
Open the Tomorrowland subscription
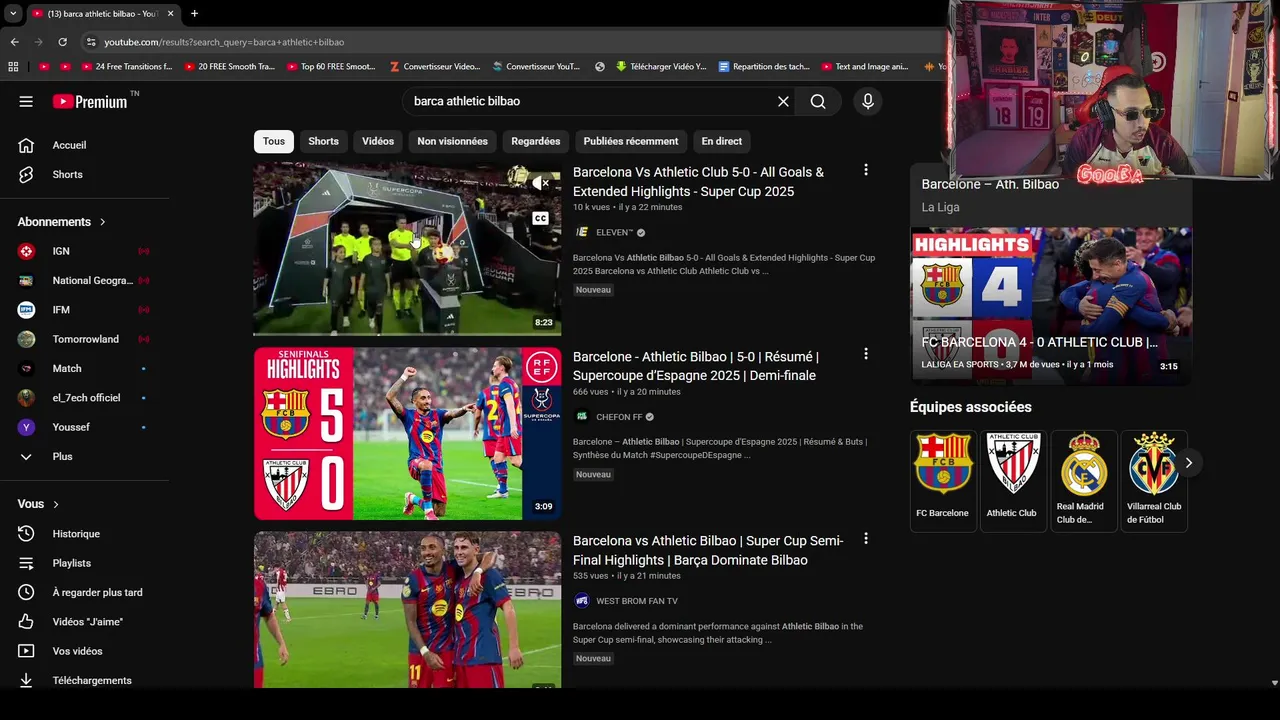click(x=85, y=339)
